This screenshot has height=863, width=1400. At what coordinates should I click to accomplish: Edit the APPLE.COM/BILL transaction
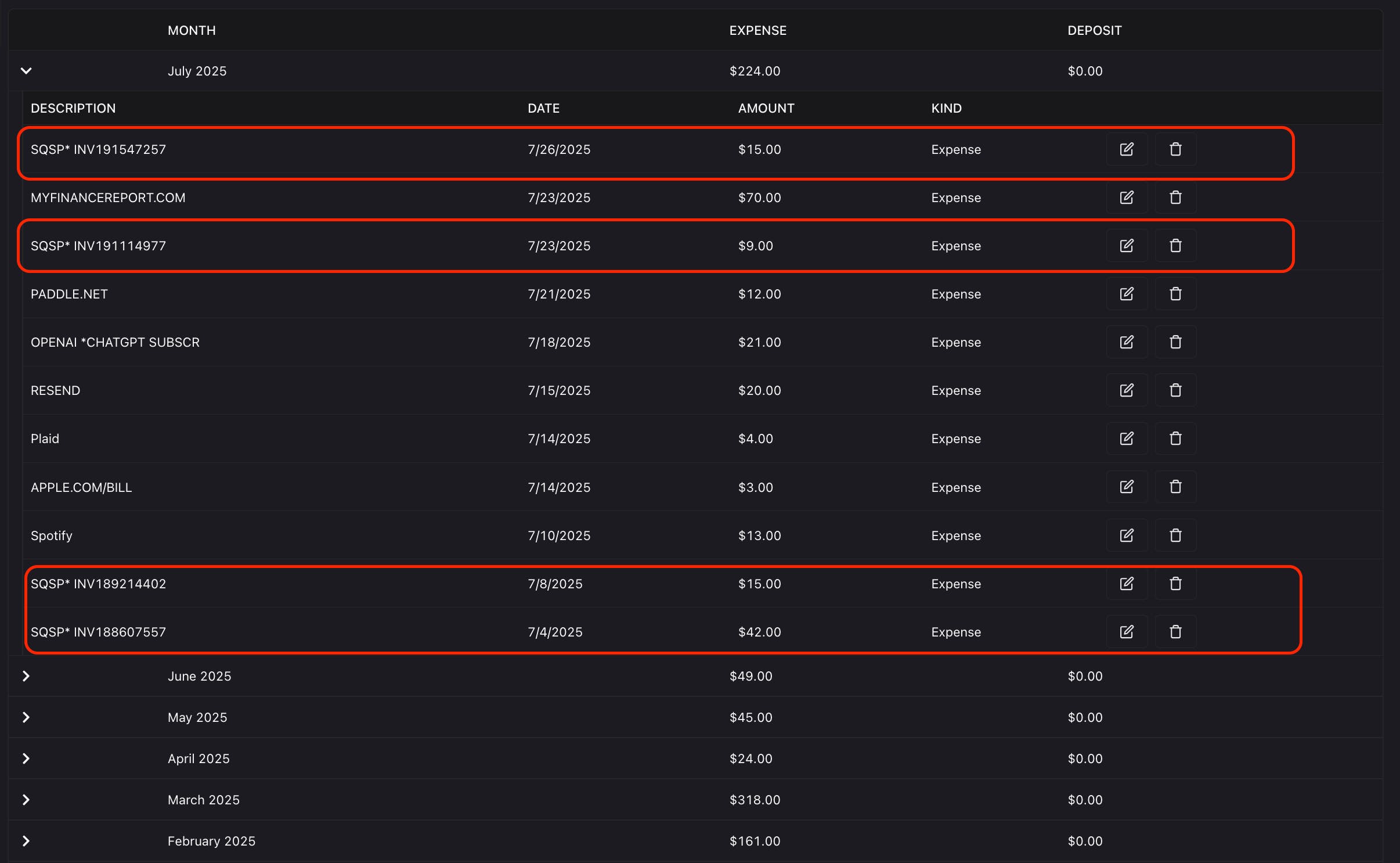click(x=1126, y=487)
